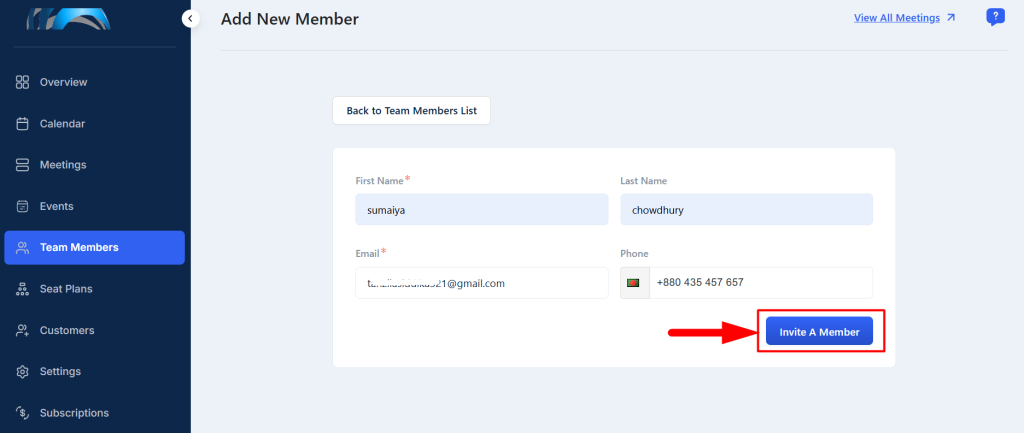Click the Meetings icon in sidebar
Viewport: 1024px width, 433px height.
(22, 165)
